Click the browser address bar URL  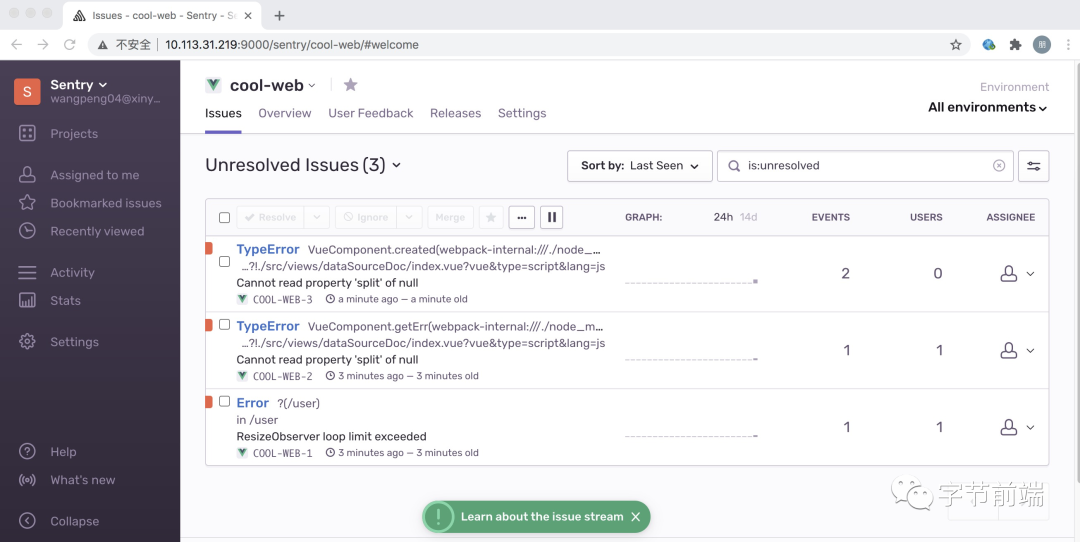[292, 45]
